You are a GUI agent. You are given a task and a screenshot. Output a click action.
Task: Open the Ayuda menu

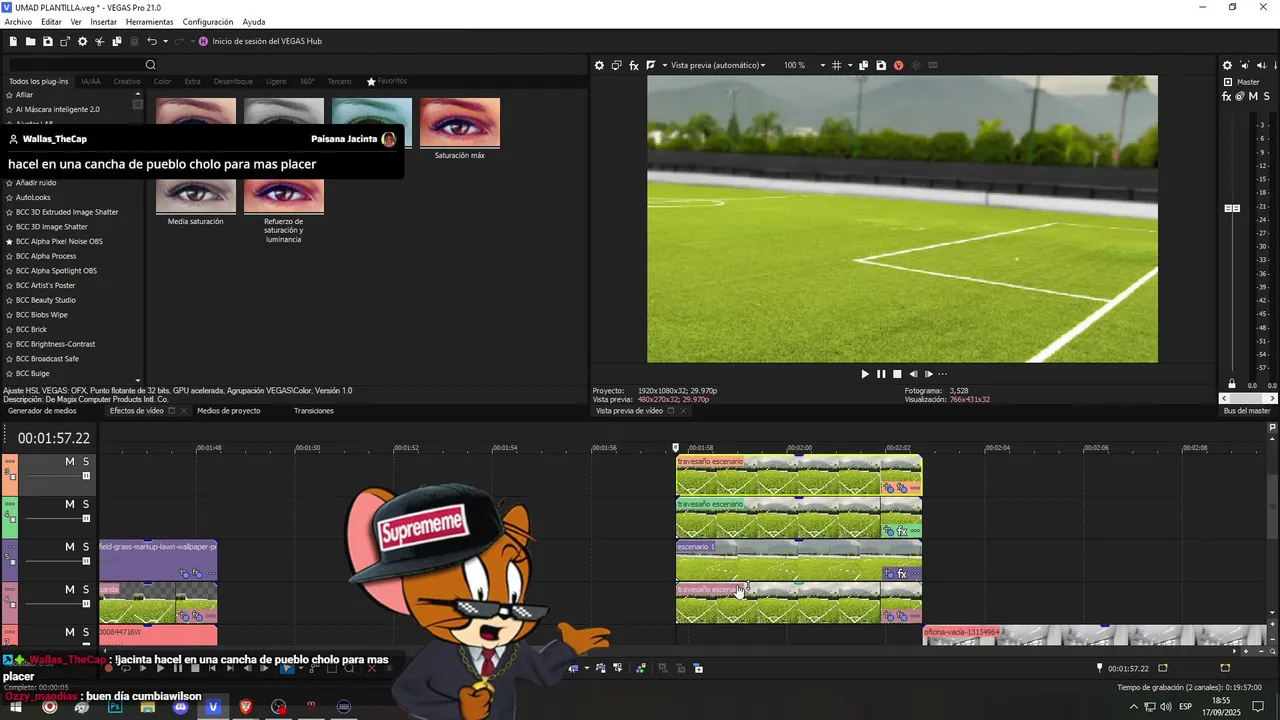point(254,22)
